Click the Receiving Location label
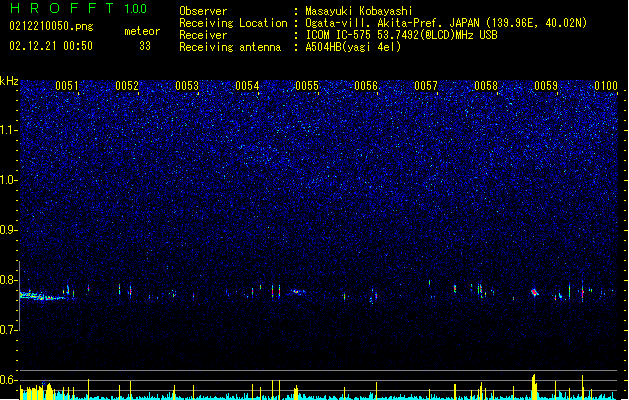 (x=233, y=23)
